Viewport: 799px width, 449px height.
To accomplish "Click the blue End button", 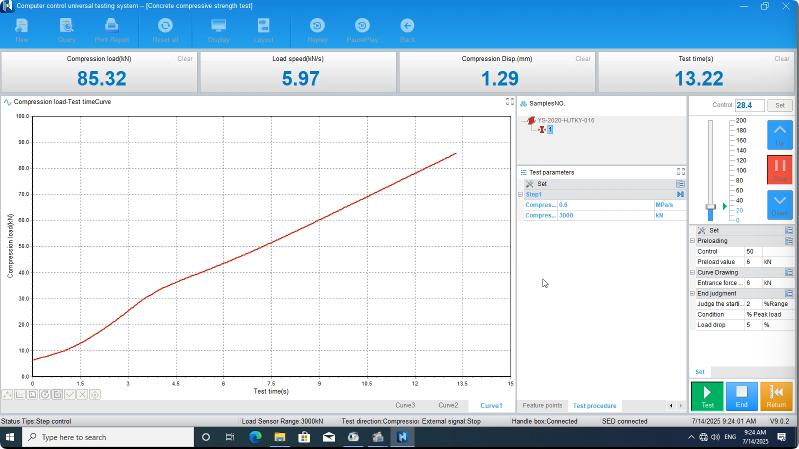I will (x=741, y=396).
